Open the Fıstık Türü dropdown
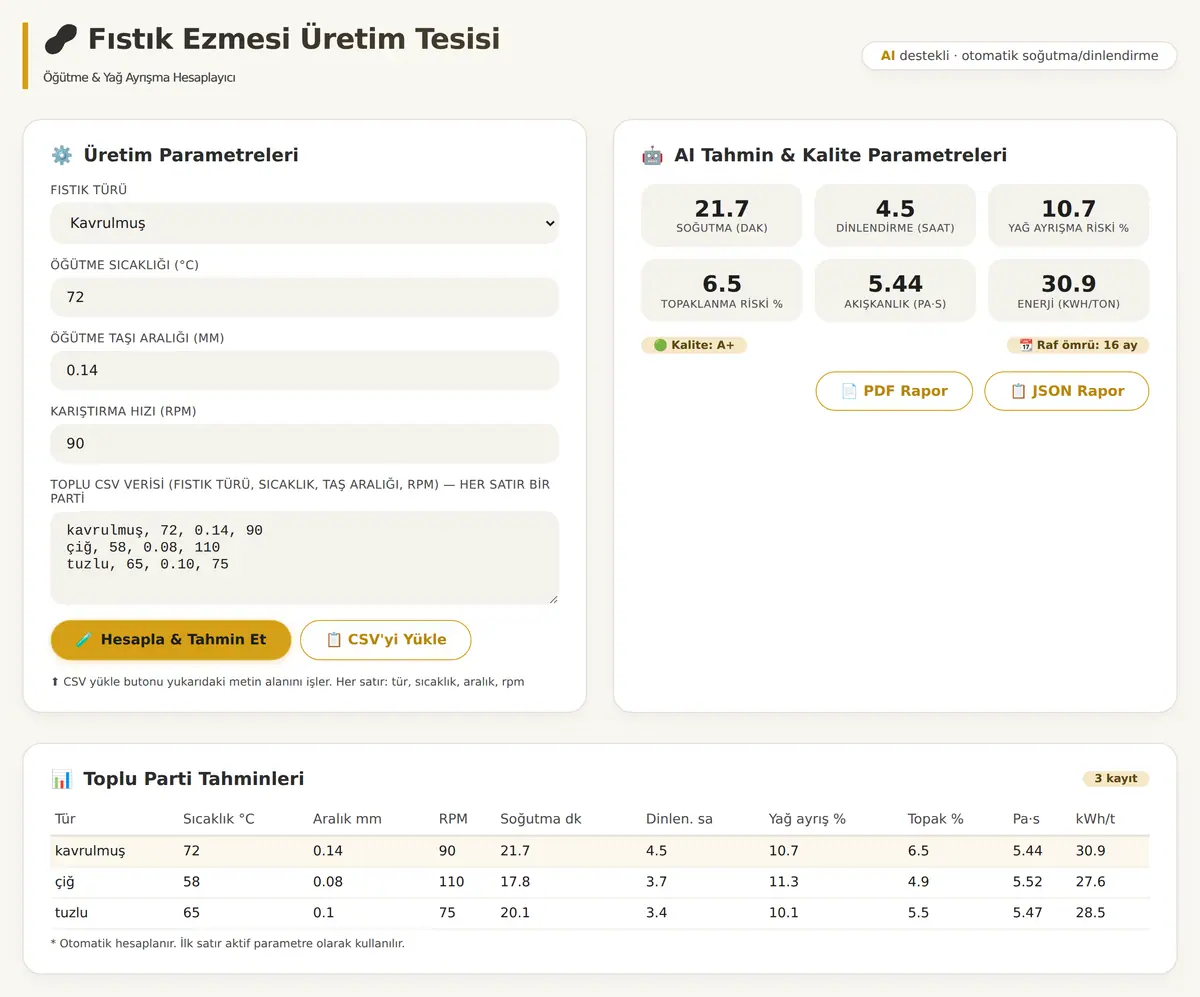The image size is (1200, 997). click(304, 224)
